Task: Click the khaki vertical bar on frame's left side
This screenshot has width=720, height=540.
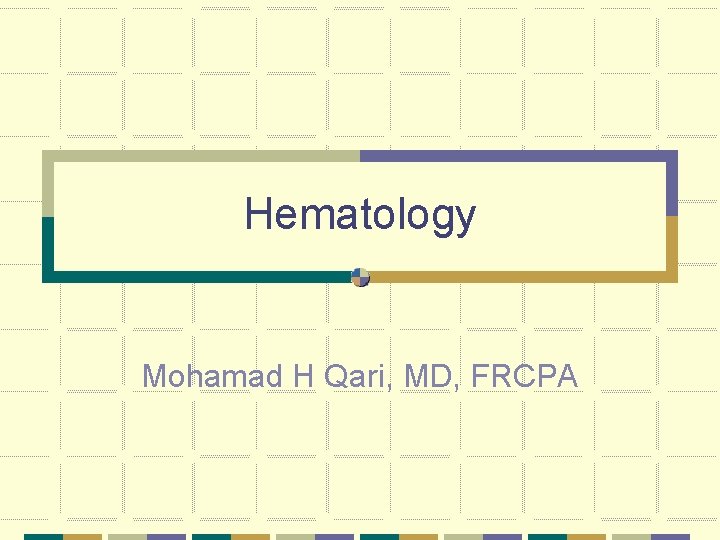Action: [x=47, y=185]
